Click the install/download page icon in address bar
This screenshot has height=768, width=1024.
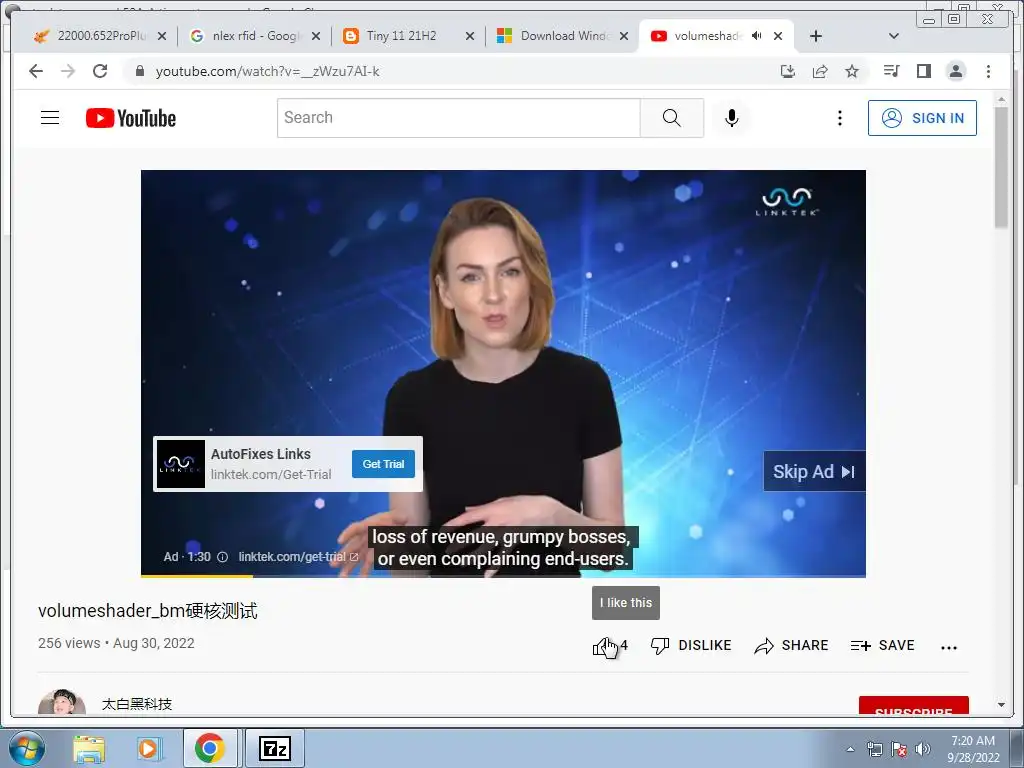[788, 71]
